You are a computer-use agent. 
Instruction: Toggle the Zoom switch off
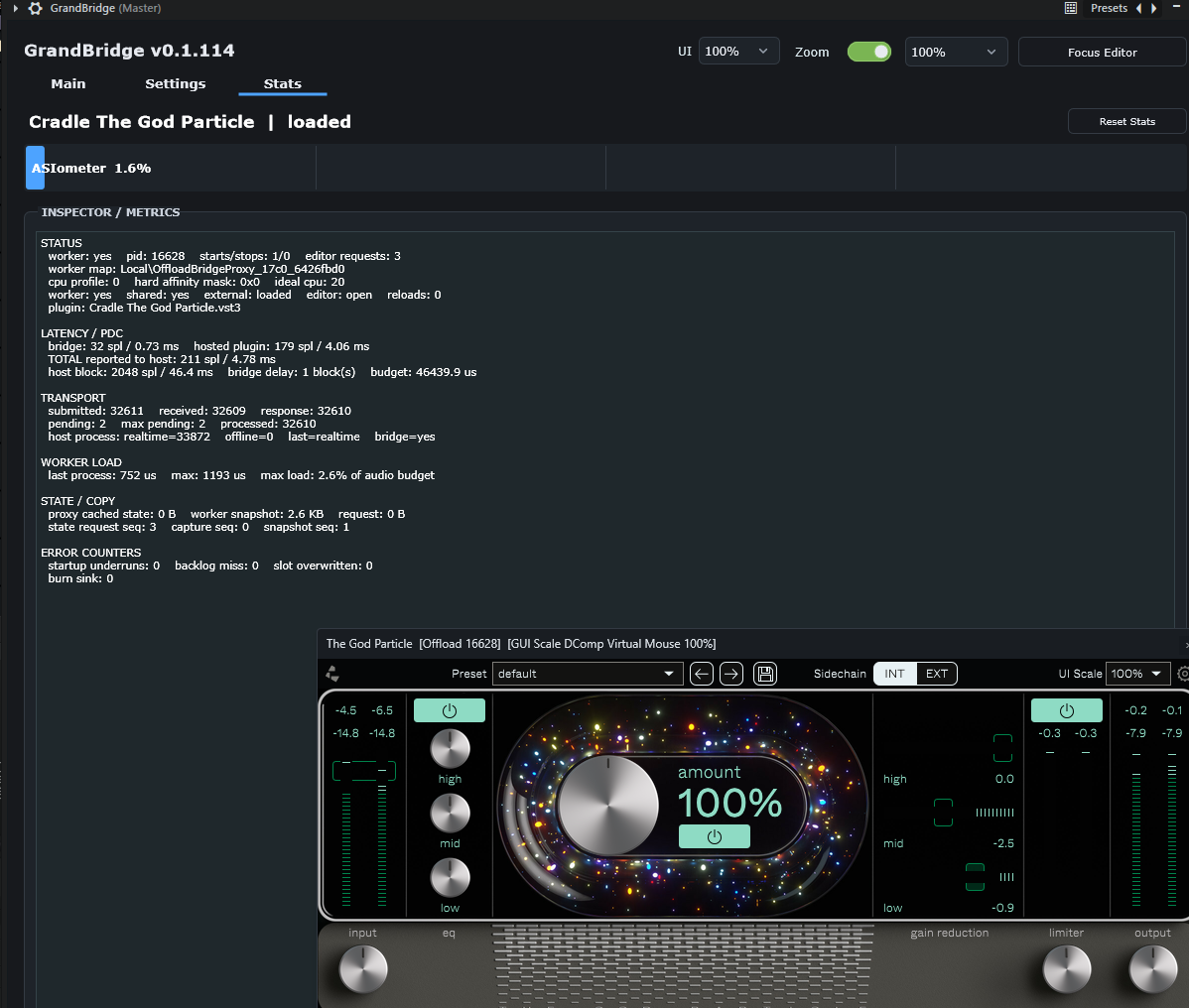[x=869, y=52]
